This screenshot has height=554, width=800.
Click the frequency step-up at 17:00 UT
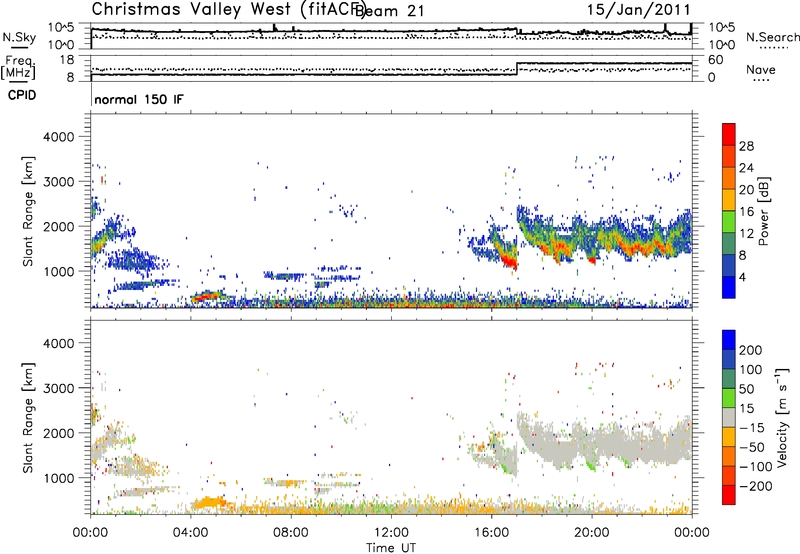point(517,69)
